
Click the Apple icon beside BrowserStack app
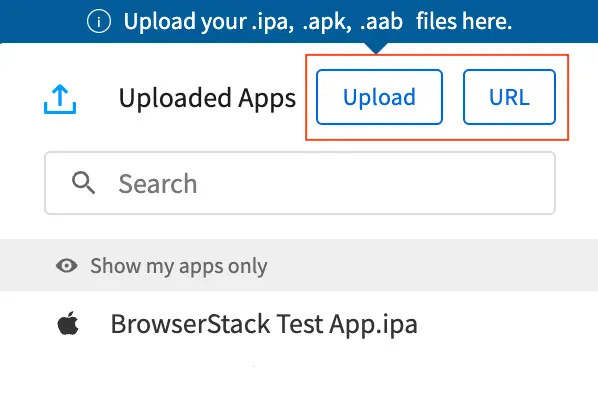[x=68, y=323]
